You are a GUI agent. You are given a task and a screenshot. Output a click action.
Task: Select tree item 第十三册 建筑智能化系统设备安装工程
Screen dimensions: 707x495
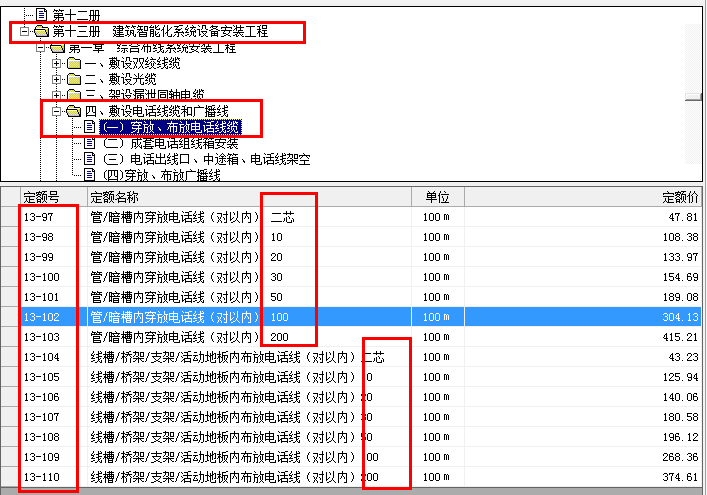[160, 32]
